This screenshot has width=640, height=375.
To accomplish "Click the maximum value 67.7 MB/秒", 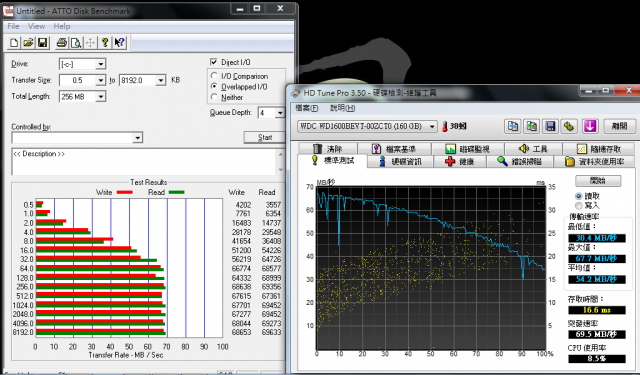I will [596, 259].
